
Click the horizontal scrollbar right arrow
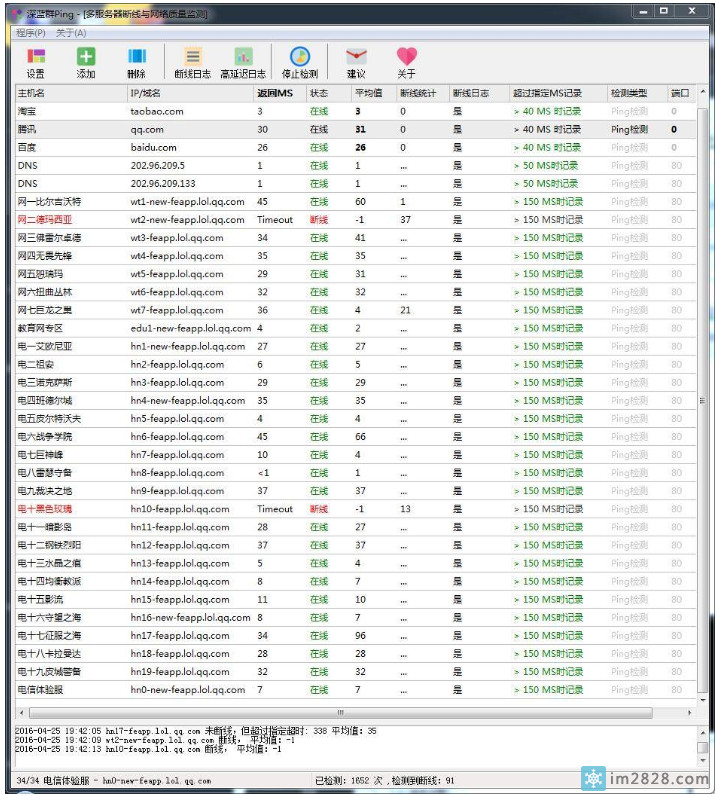689,713
